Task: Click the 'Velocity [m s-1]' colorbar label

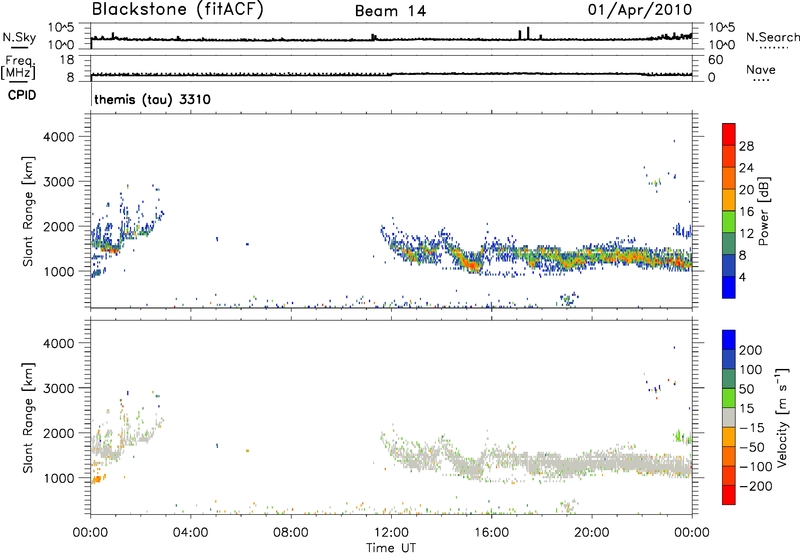Action: pos(783,417)
